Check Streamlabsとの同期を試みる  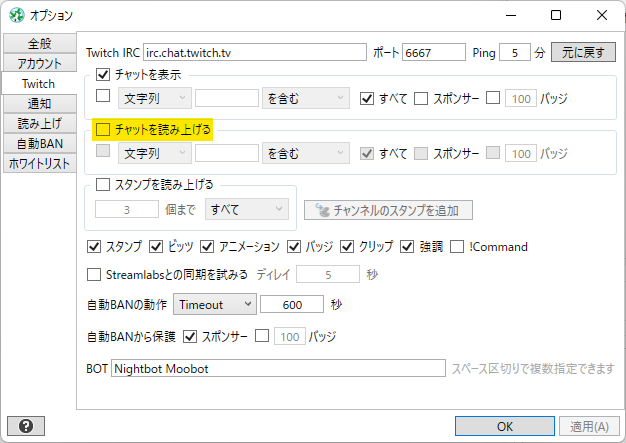point(94,275)
